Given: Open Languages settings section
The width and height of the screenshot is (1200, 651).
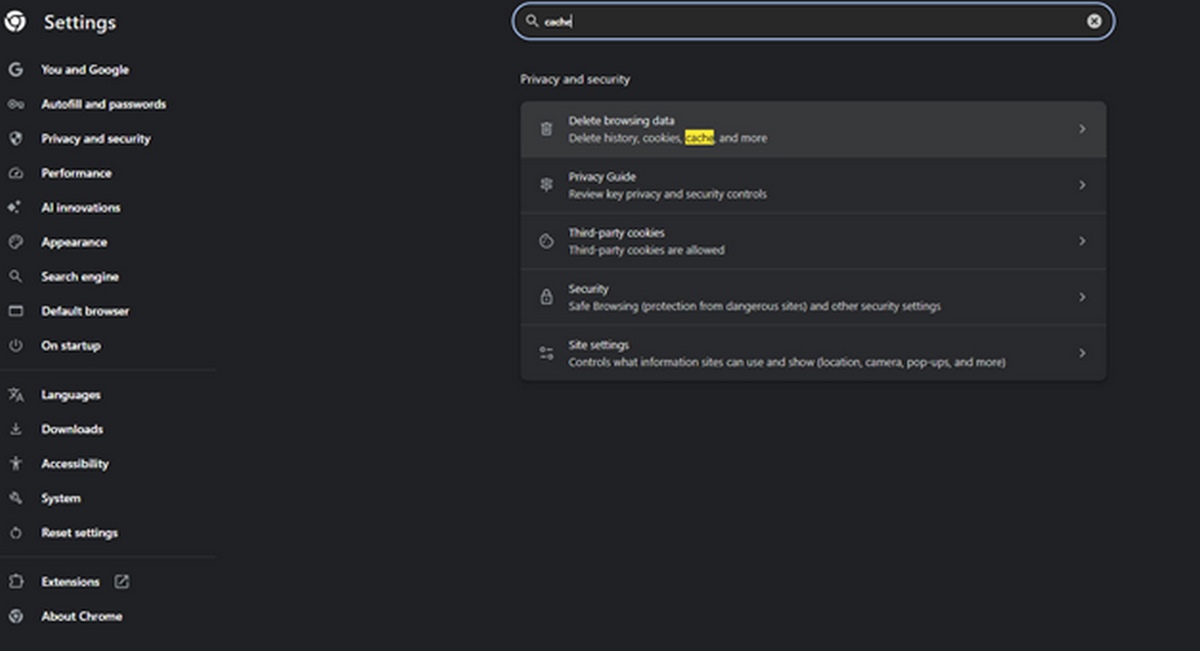Looking at the screenshot, I should coord(71,395).
